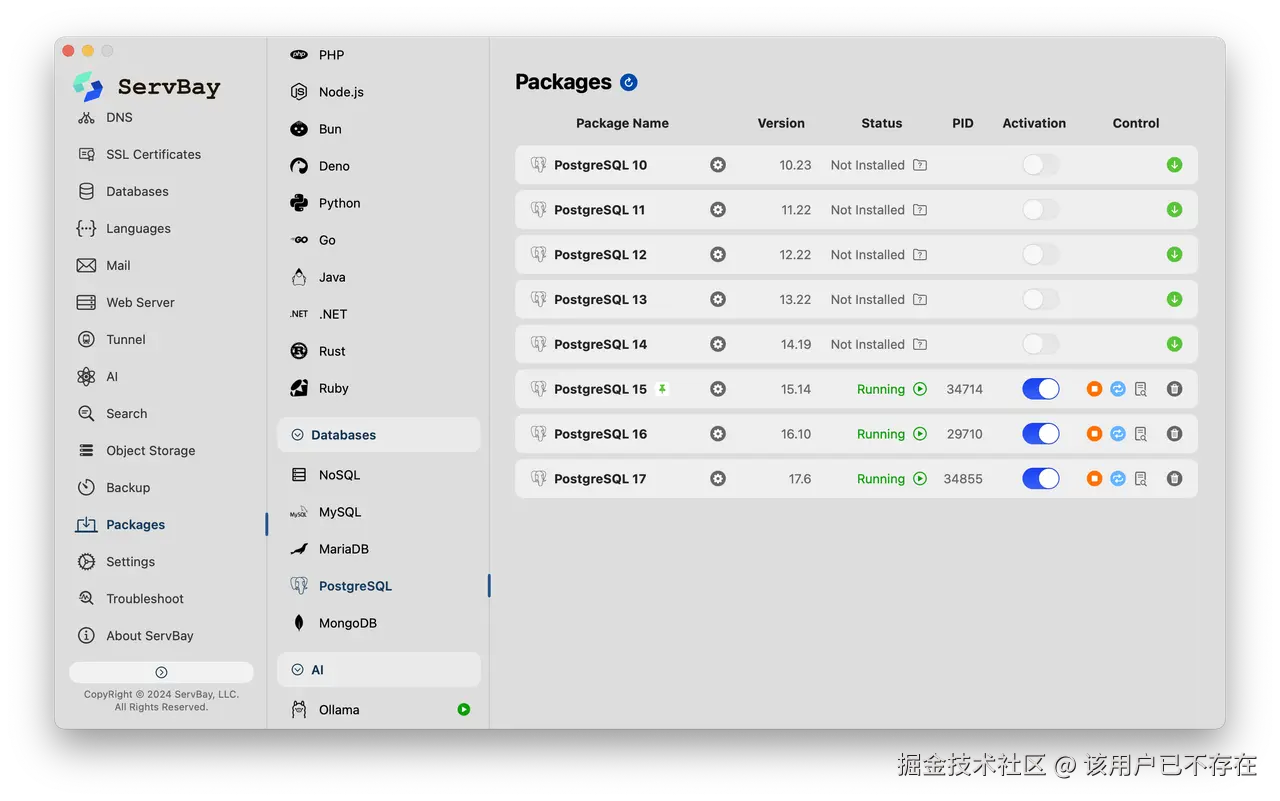The image size is (1280, 801).
Task: Download PostgreSQL 11 with green arrow icon
Action: tap(1174, 210)
